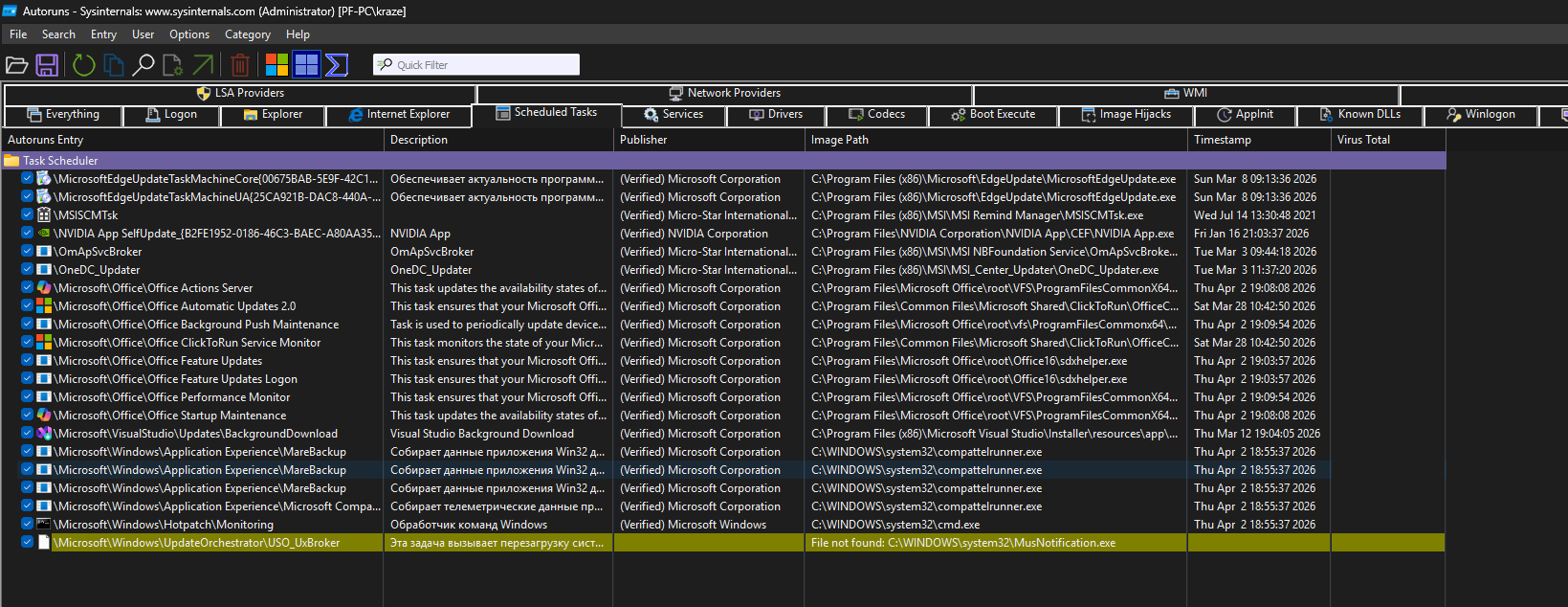Viewport: 1568px width, 607px height.
Task: Uncheck Office Performance Monitor task checkbox
Action: pyautogui.click(x=28, y=397)
